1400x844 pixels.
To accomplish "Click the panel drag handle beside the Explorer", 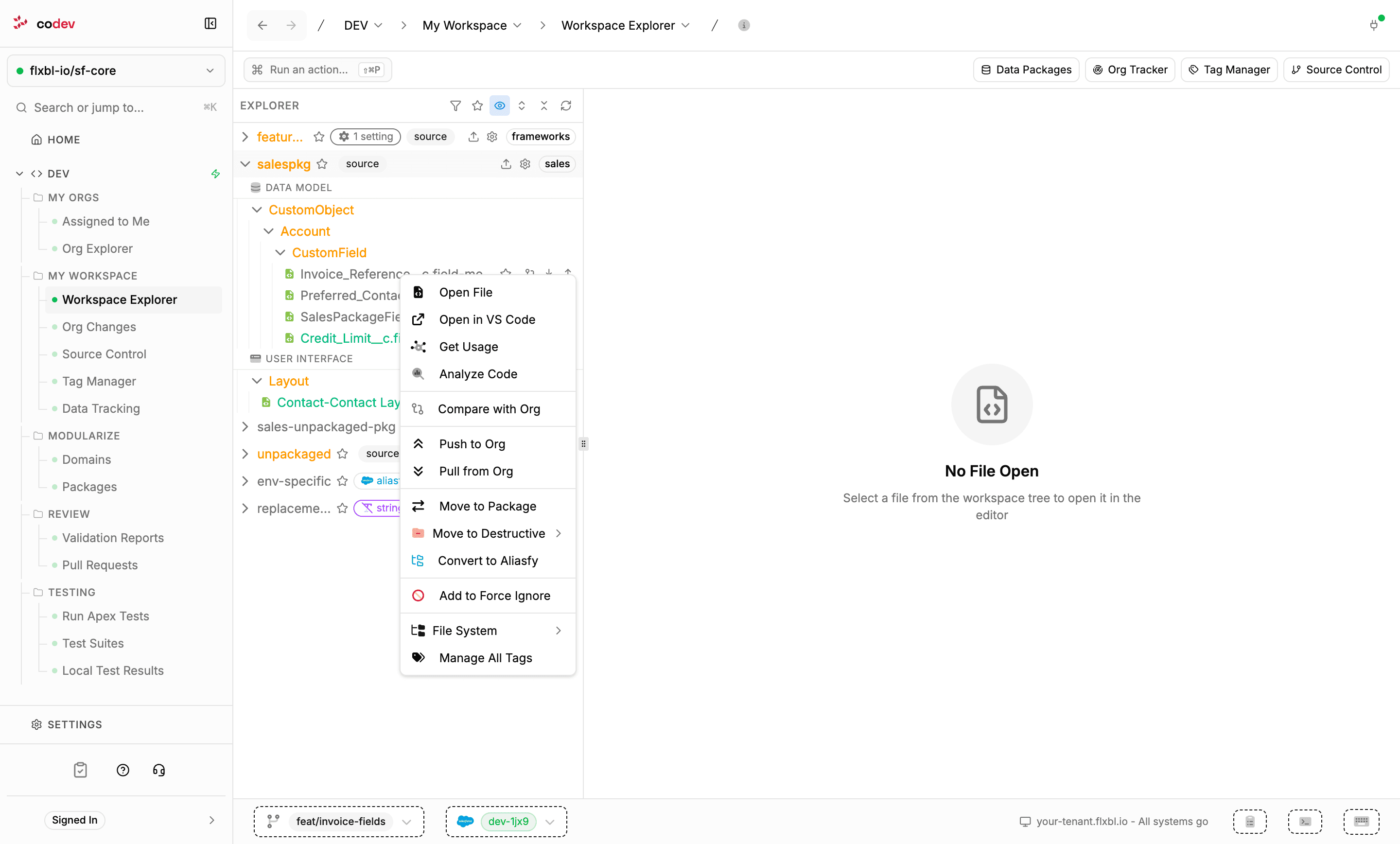I will click(583, 444).
